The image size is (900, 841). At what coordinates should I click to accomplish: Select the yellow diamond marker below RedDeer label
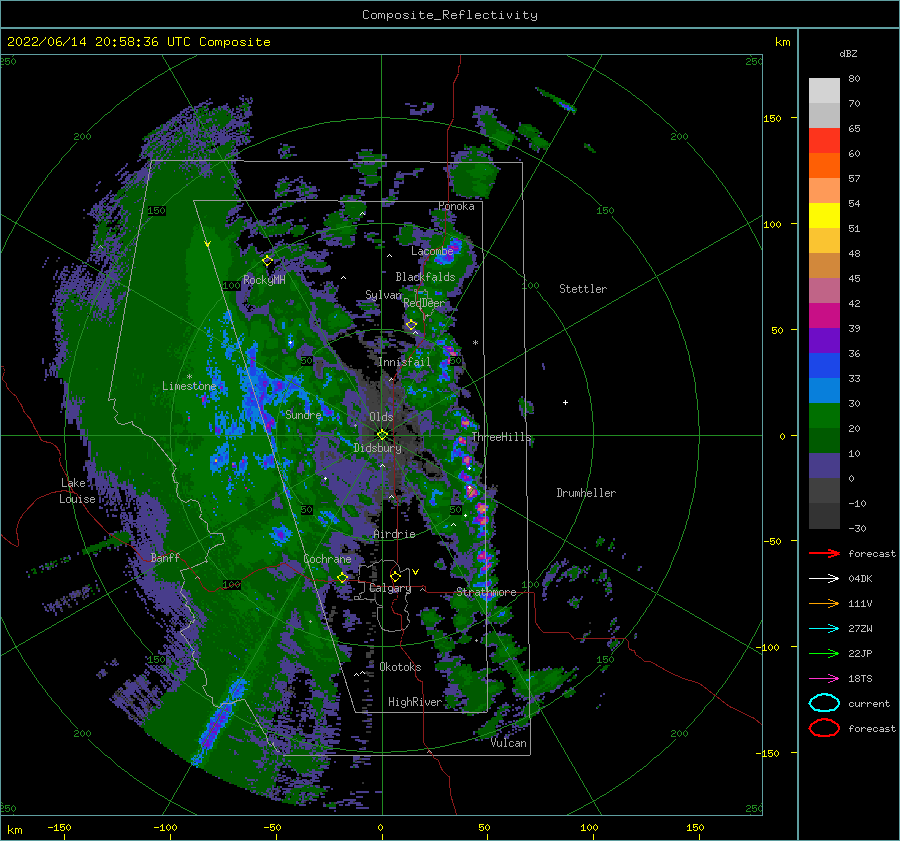coord(411,325)
